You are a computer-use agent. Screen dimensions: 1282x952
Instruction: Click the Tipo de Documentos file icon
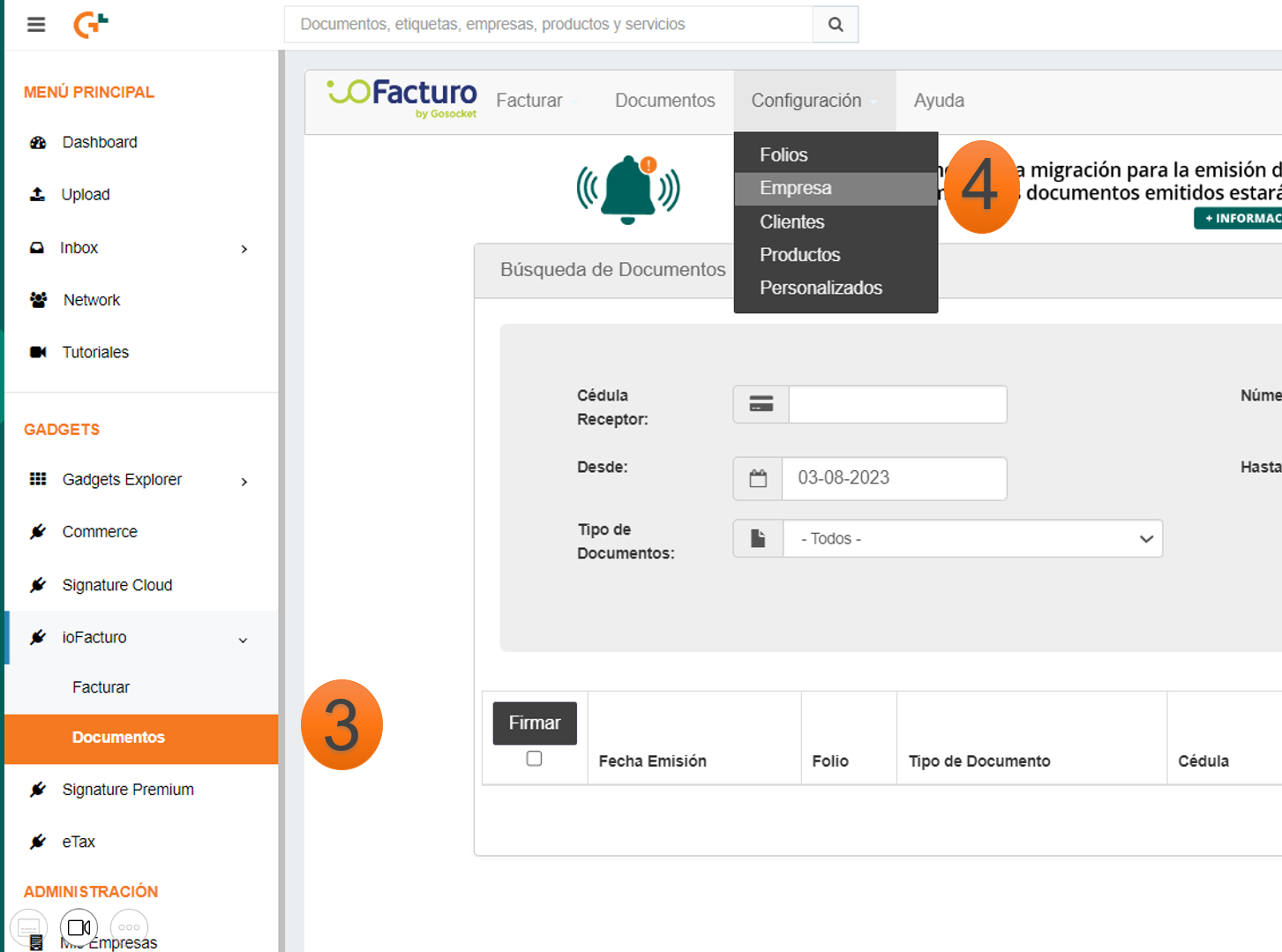click(758, 538)
